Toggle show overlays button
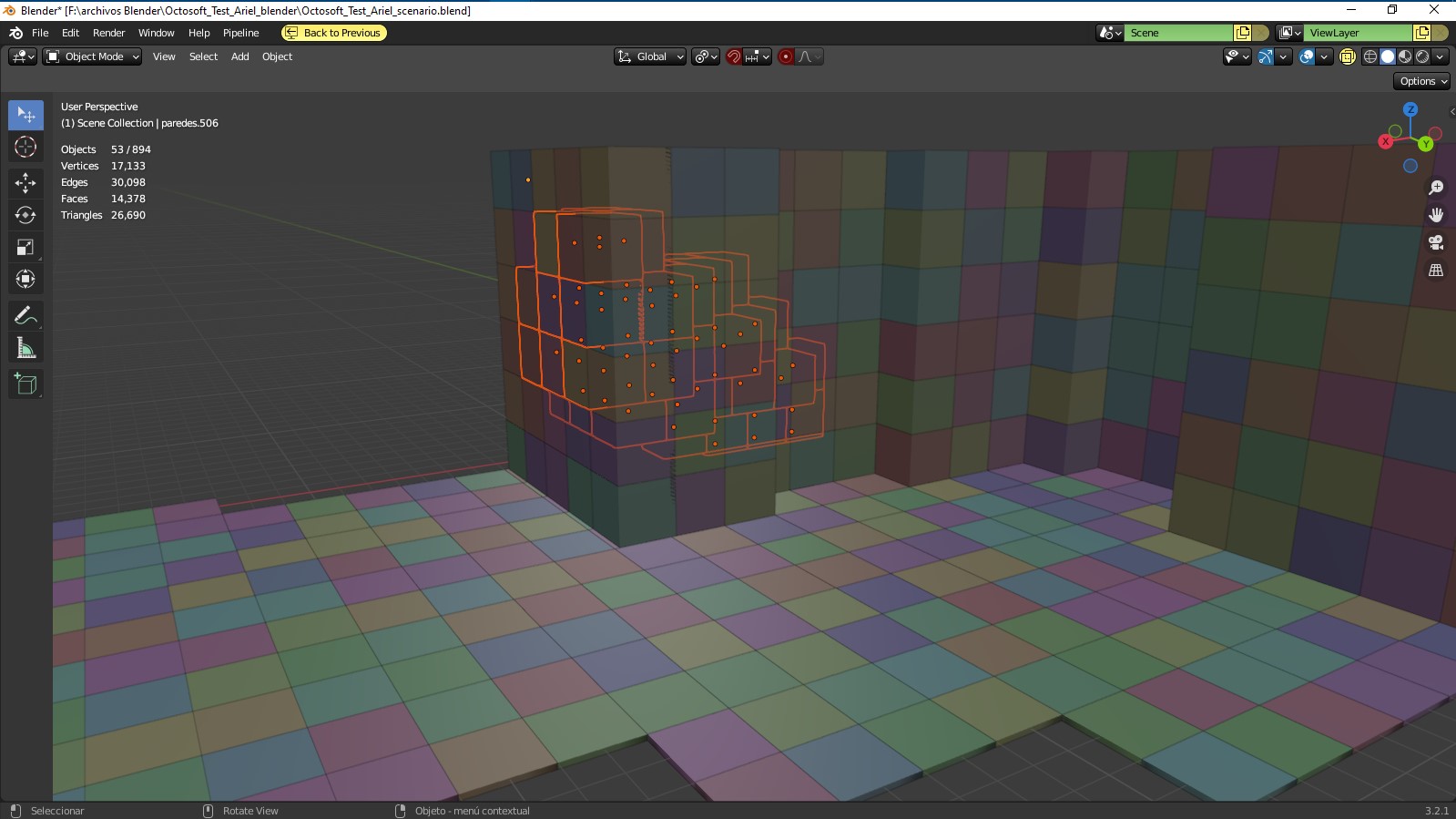Screen dimensions: 1456x819 pyautogui.click(x=1307, y=56)
